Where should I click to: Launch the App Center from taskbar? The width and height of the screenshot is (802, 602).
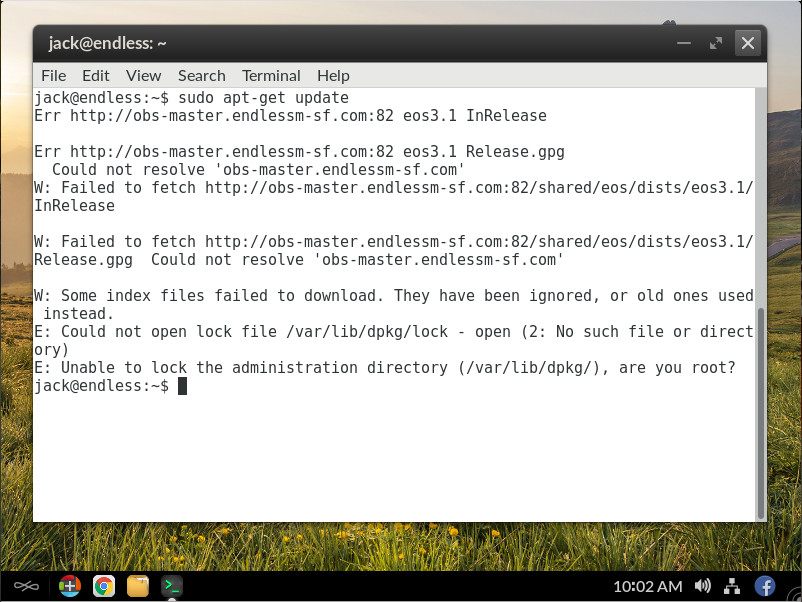pos(69,586)
